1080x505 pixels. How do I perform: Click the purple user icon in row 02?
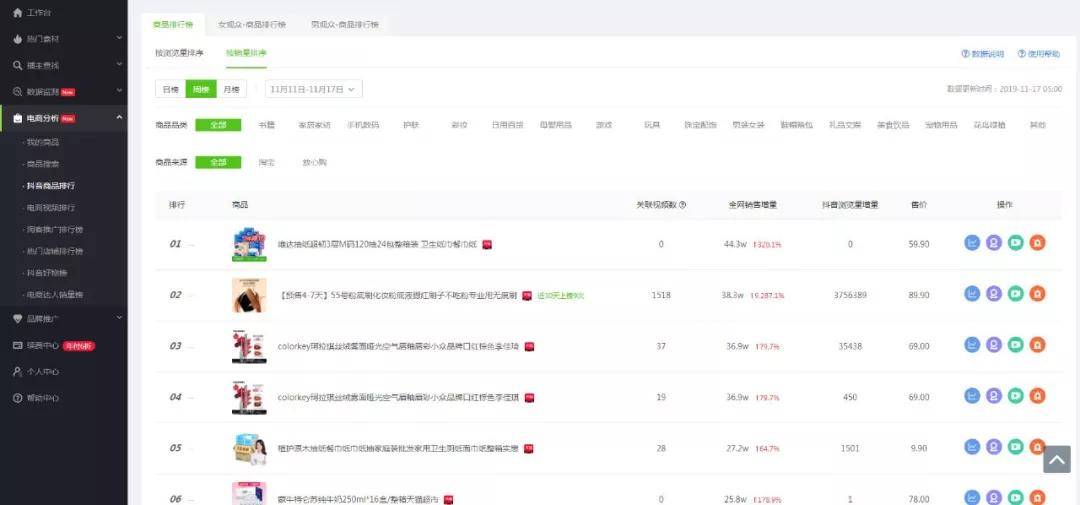[x=993, y=294]
